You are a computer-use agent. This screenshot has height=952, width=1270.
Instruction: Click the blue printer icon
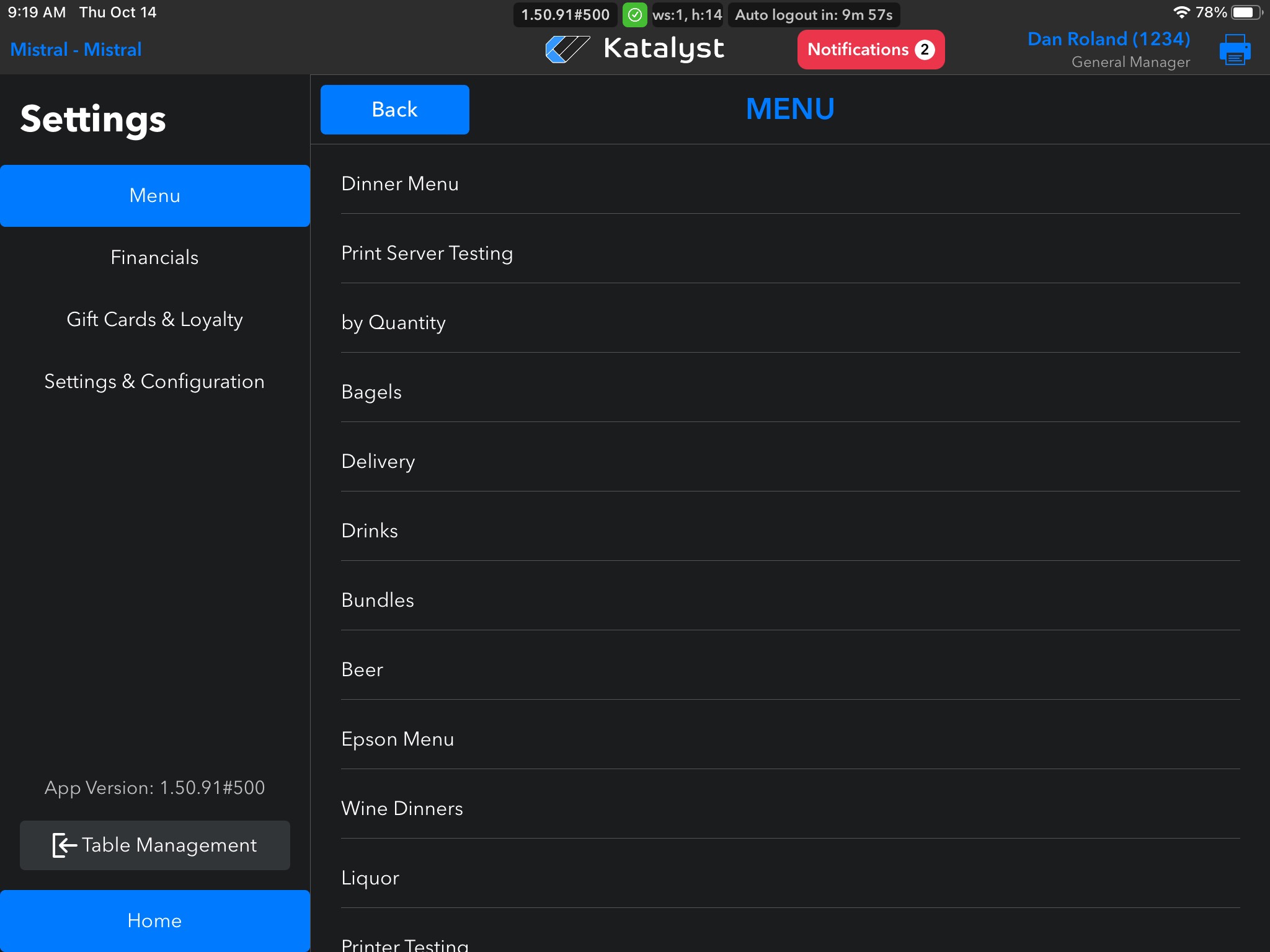(1234, 50)
